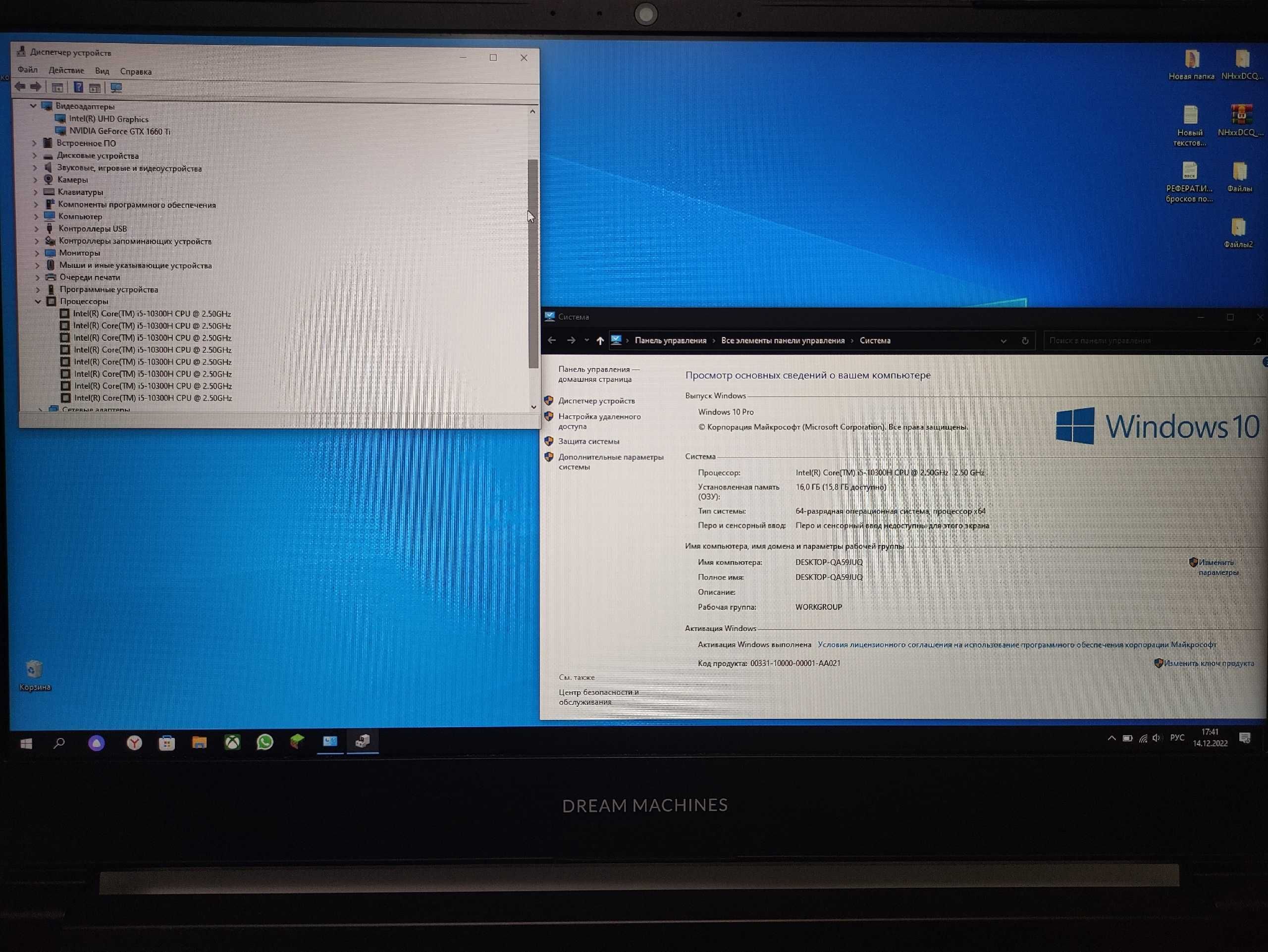The height and width of the screenshot is (952, 1268).
Task: Click scroll-down arrow in Device Manager
Action: coord(533,407)
